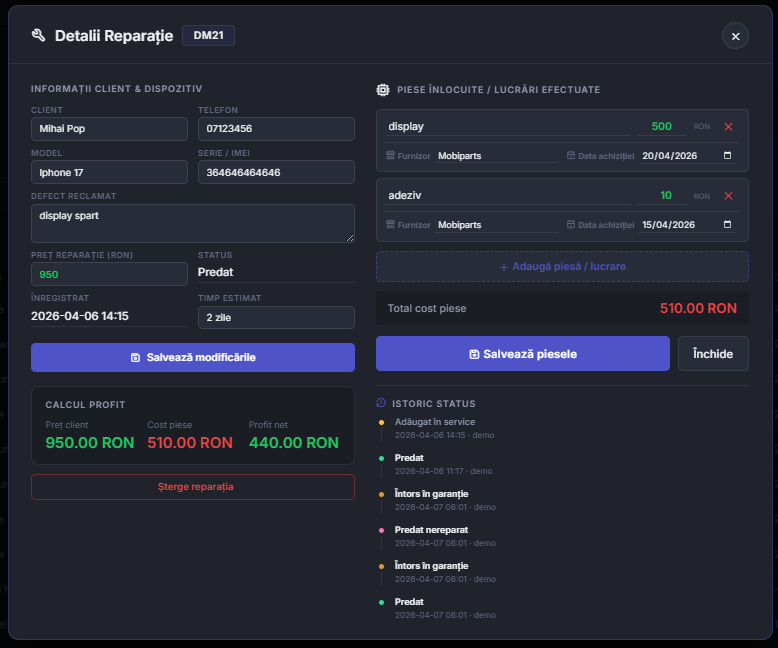Image resolution: width=778 pixels, height=648 pixels.
Task: Remove the display part with red X
Action: pyautogui.click(x=728, y=127)
